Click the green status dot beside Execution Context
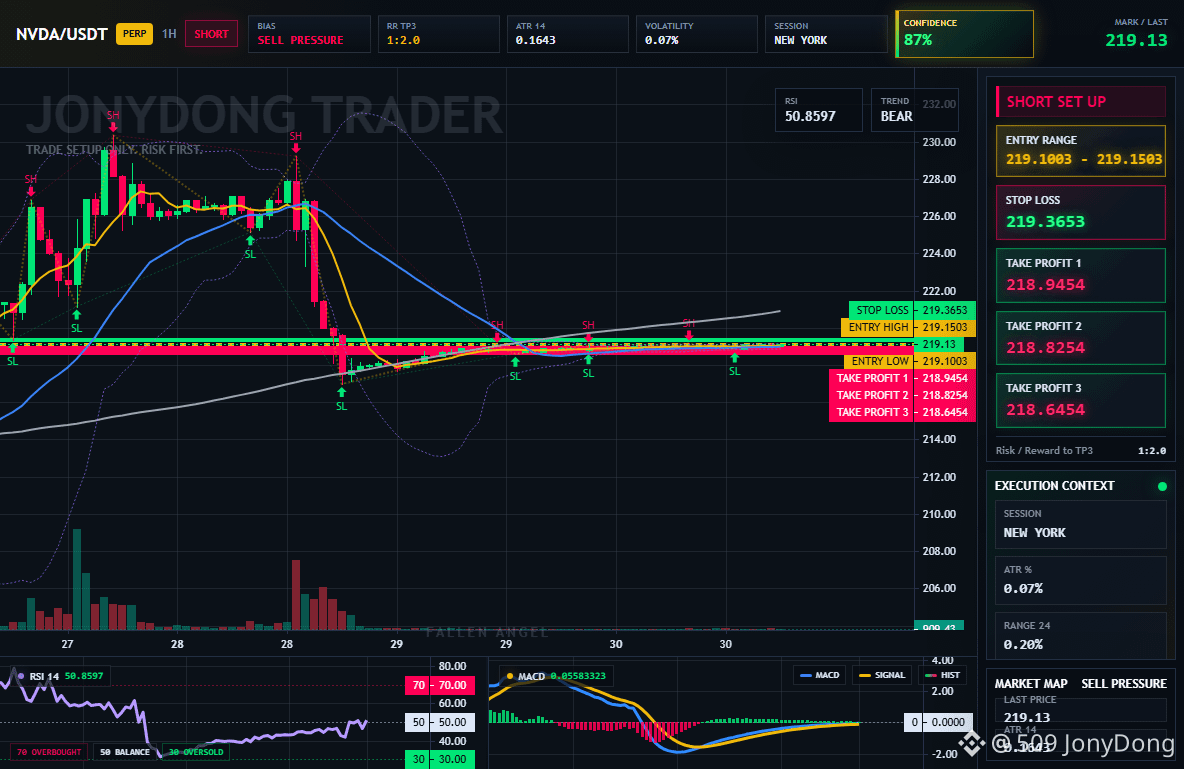The height and width of the screenshot is (769, 1184). (x=1162, y=486)
